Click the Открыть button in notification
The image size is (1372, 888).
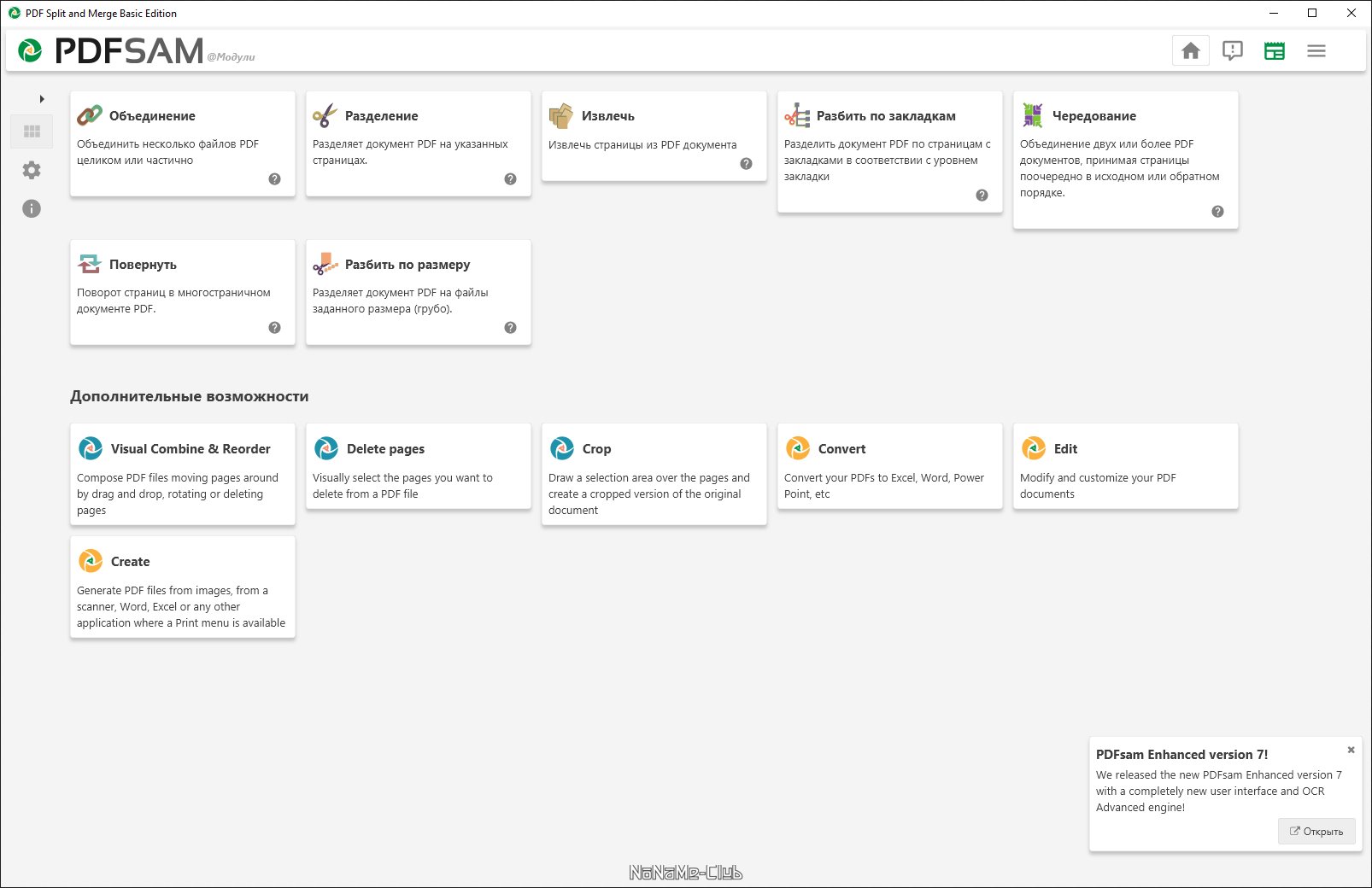coord(1316,831)
